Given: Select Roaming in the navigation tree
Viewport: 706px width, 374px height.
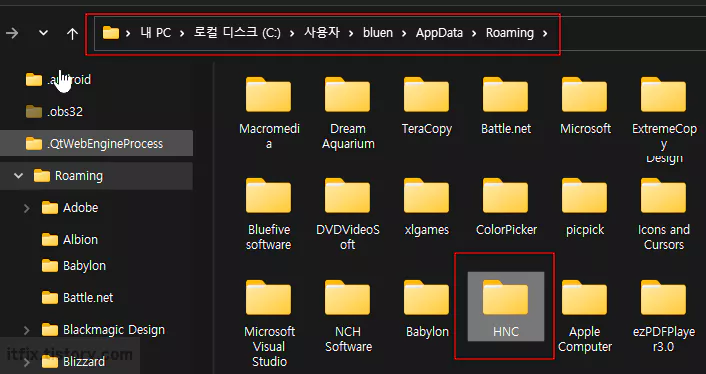Looking at the screenshot, I should [96, 176].
